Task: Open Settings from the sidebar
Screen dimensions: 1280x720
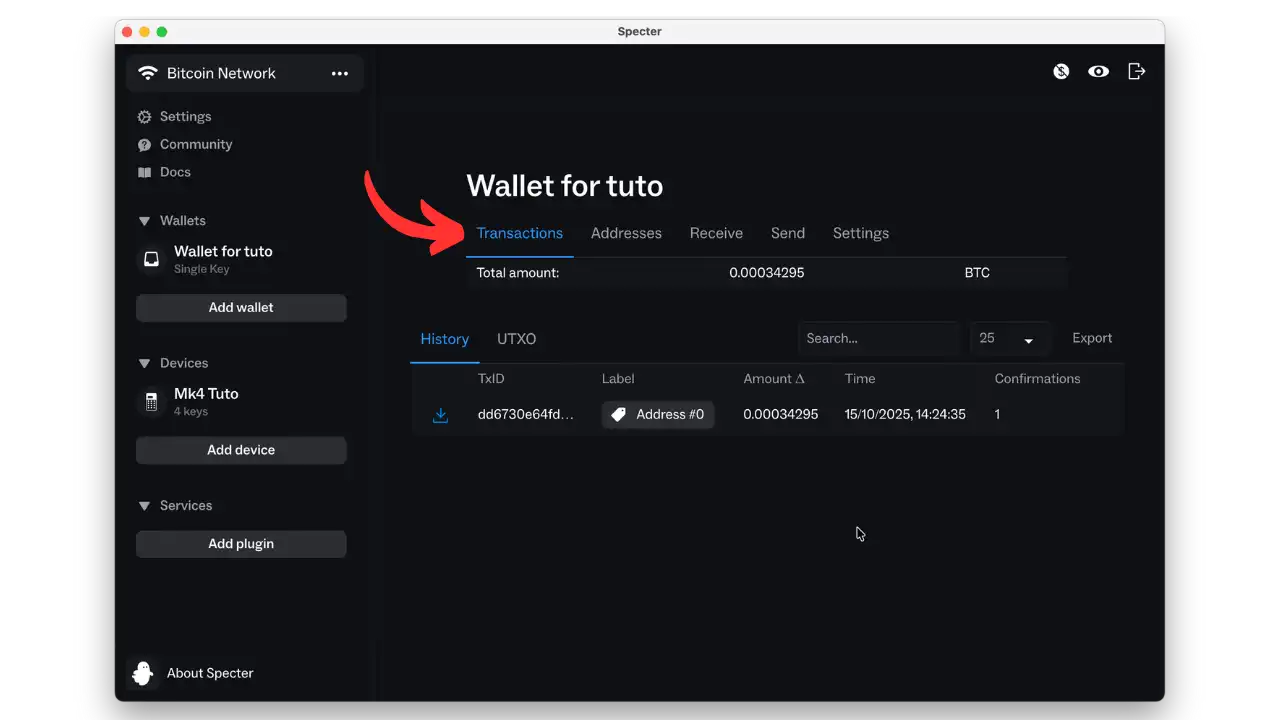Action: [186, 116]
